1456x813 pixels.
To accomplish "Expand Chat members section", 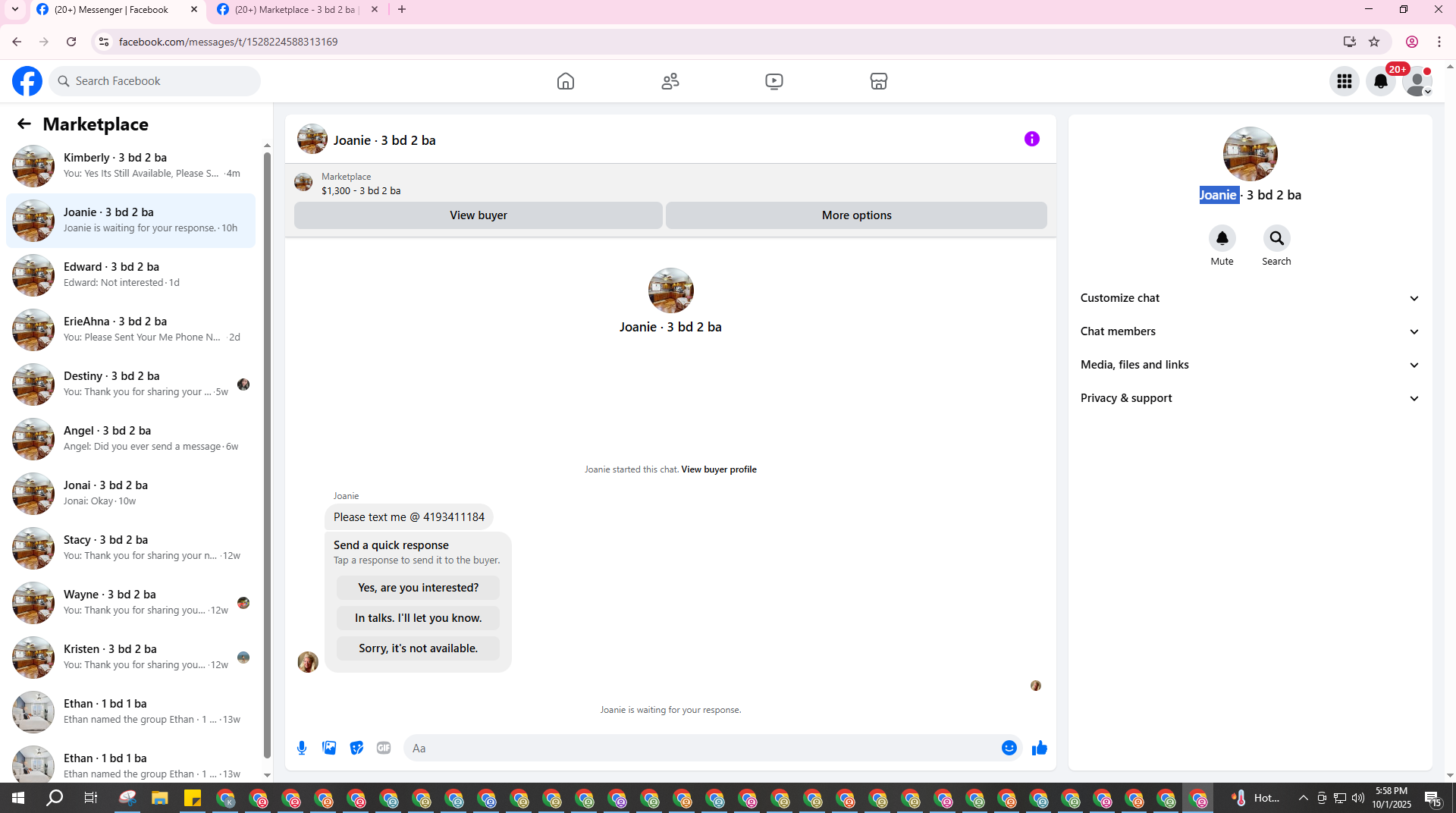I will tap(1250, 331).
